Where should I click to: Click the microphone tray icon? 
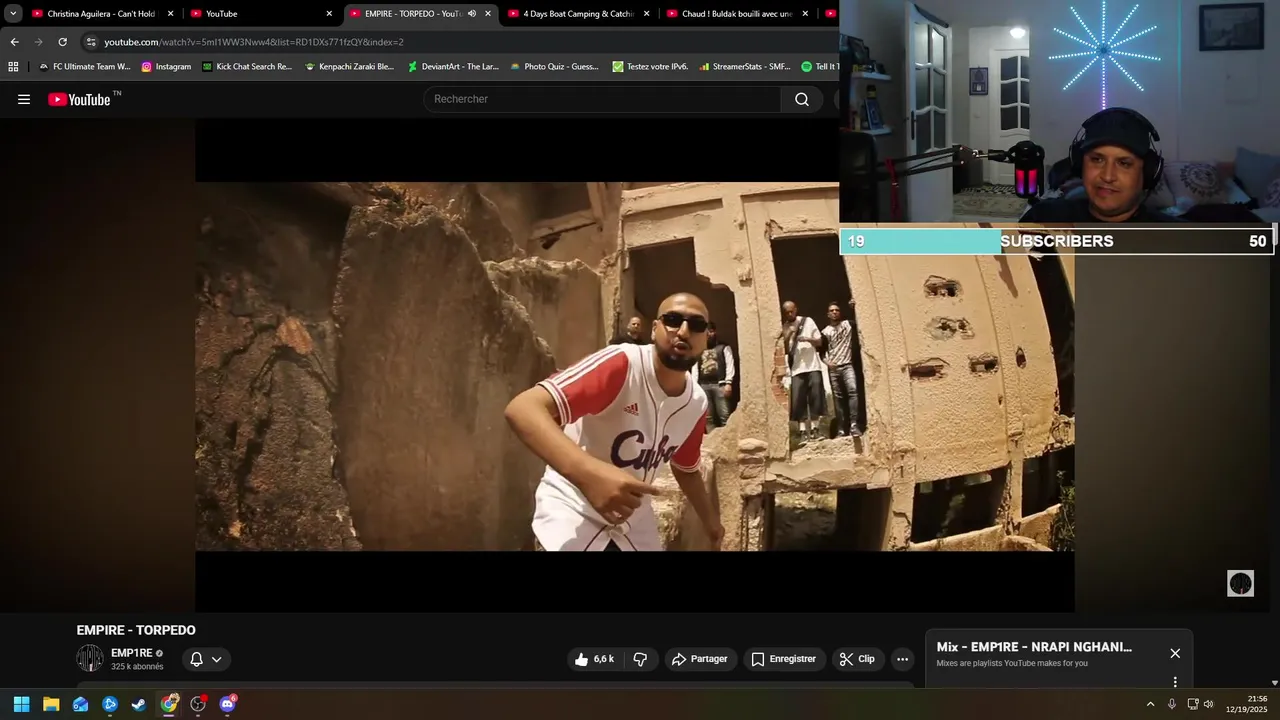(x=1172, y=704)
